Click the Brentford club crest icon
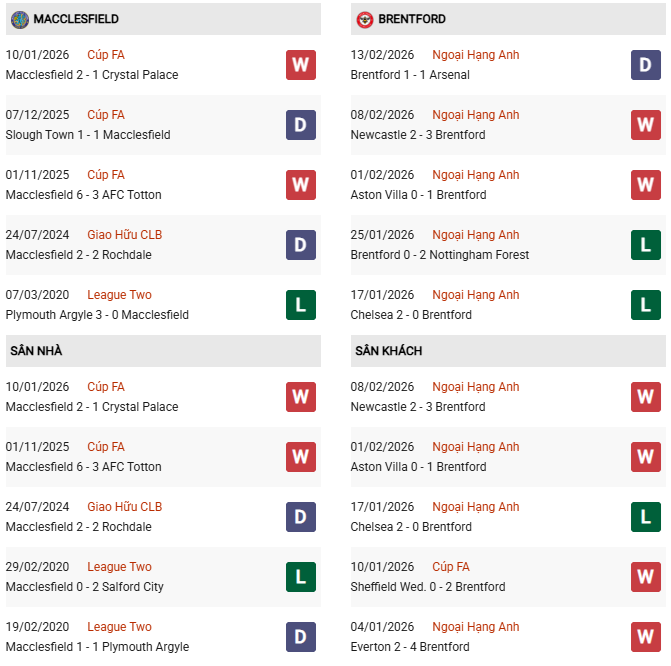The width and height of the screenshot is (671, 666). [x=365, y=19]
